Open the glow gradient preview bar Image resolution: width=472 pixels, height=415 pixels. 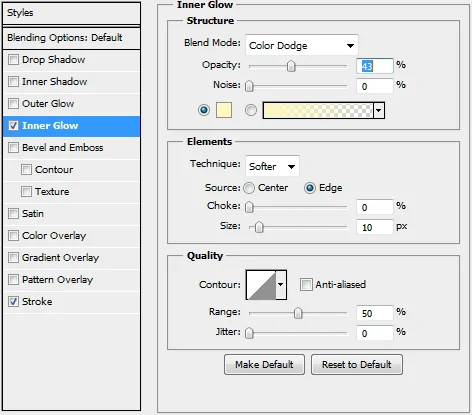tap(318, 110)
